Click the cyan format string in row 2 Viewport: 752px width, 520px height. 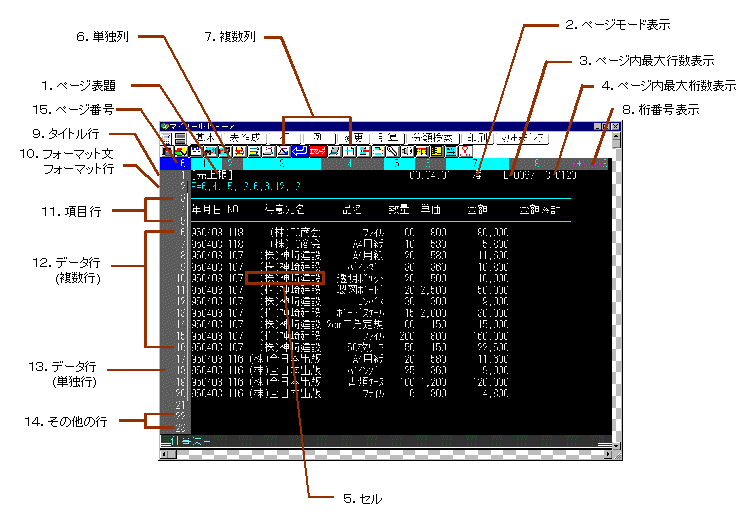246,186
